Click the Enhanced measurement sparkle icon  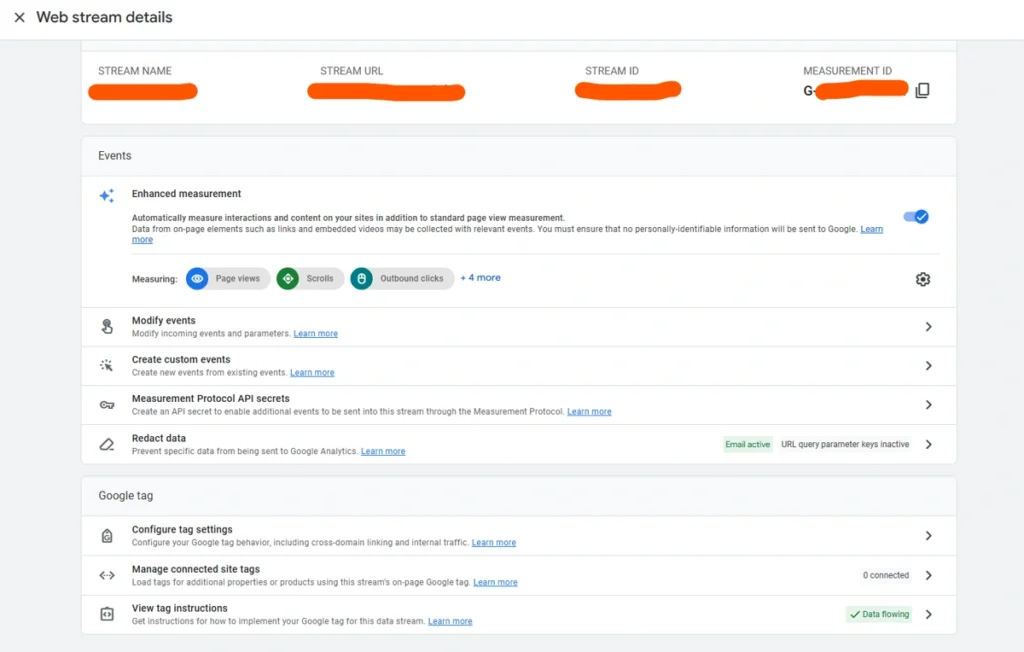coord(106,195)
